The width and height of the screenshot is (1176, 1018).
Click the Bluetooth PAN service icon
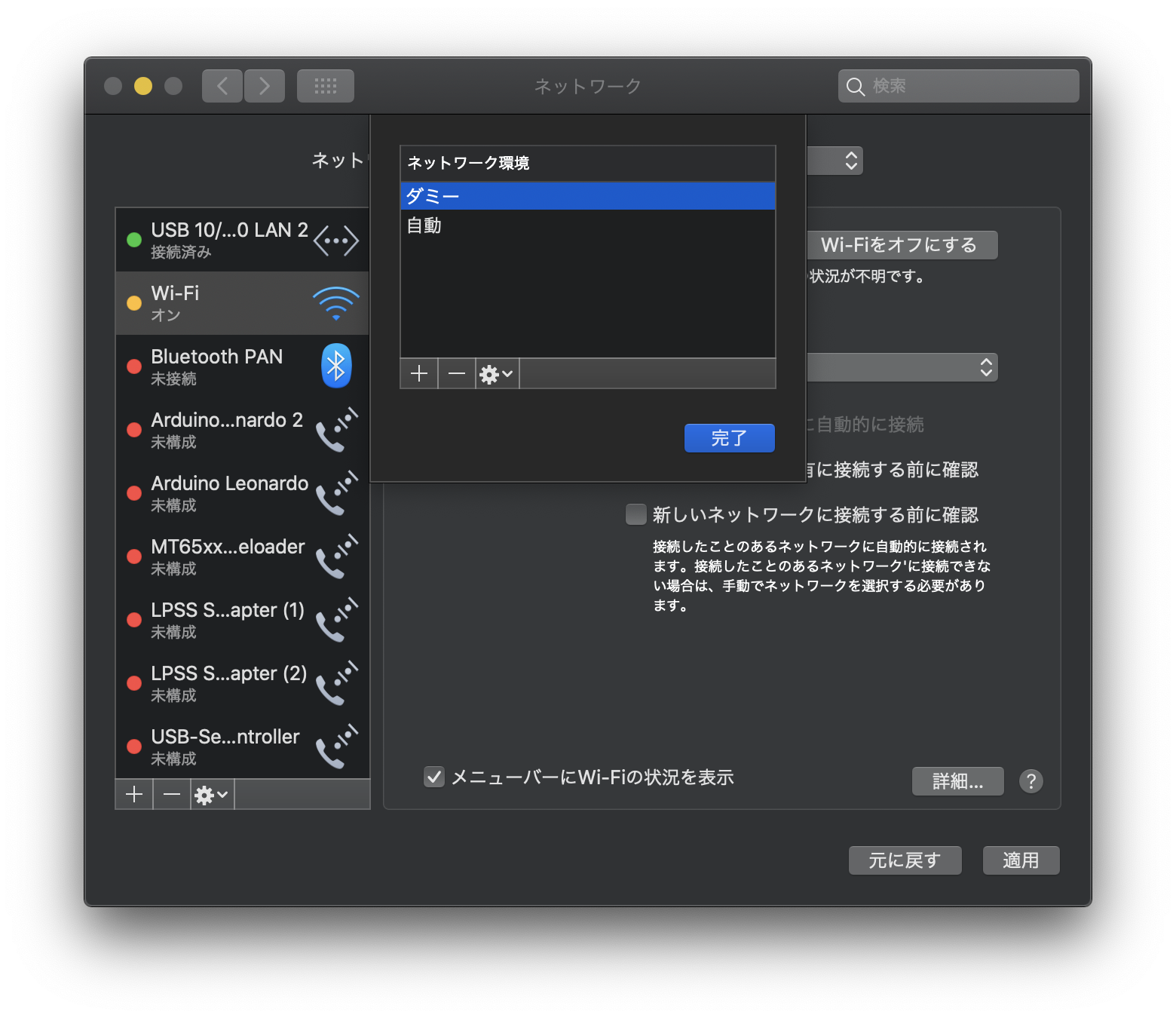336,366
